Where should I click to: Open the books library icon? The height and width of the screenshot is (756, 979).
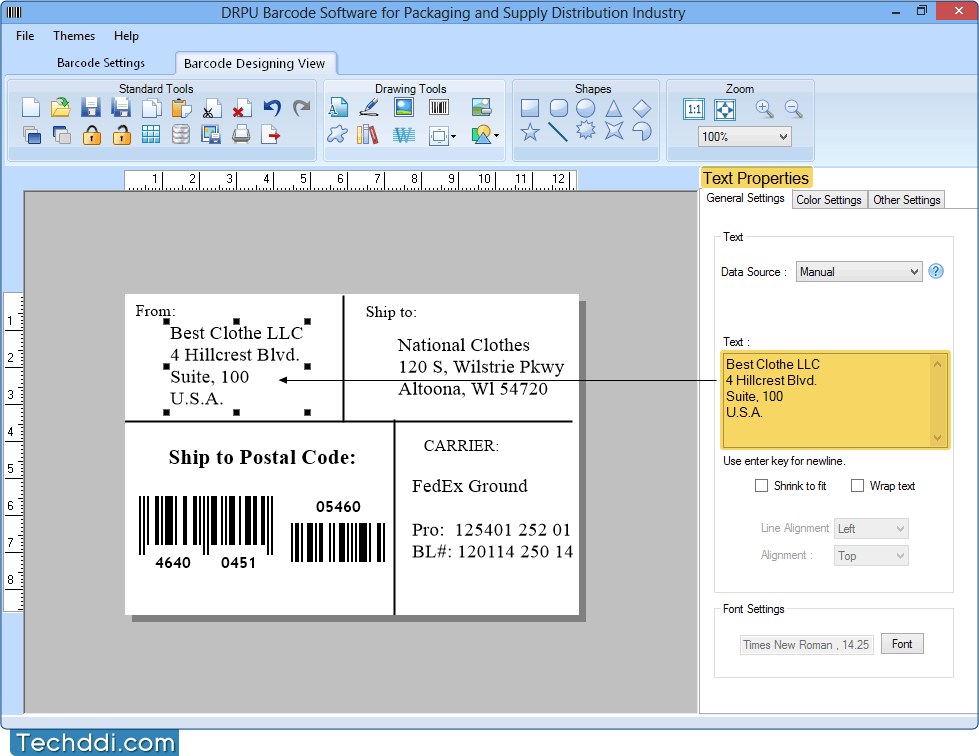pyautogui.click(x=368, y=134)
